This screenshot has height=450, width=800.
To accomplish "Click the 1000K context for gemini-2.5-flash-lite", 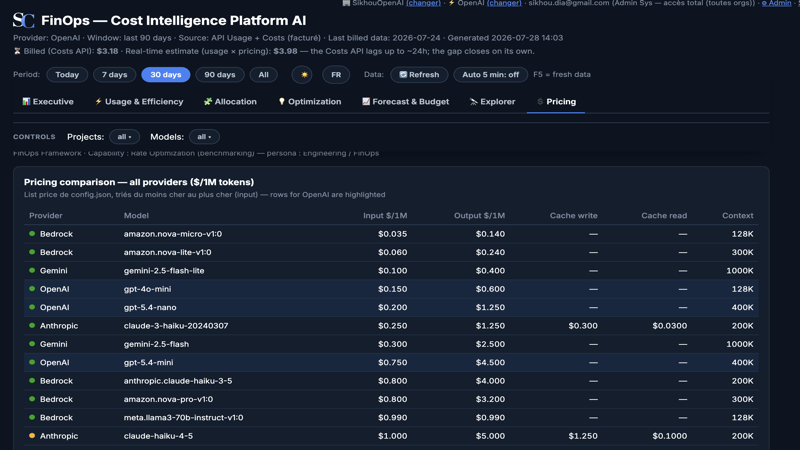I will (740, 270).
